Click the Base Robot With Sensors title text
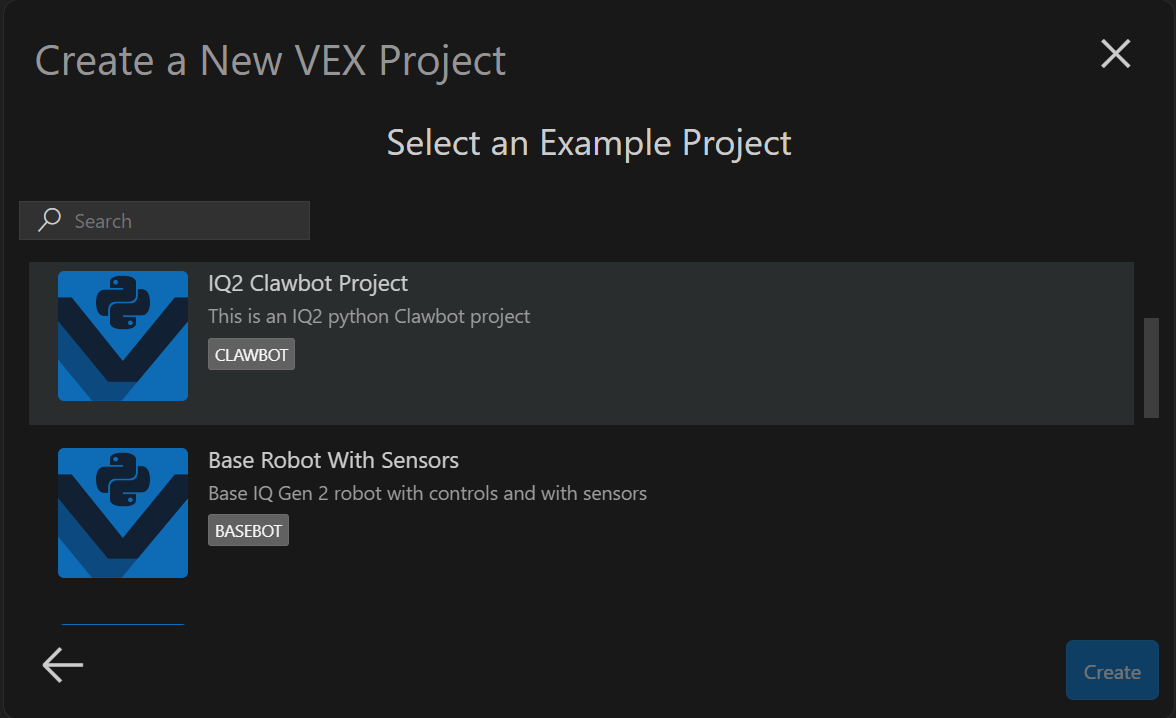The image size is (1176, 718). click(x=333, y=460)
